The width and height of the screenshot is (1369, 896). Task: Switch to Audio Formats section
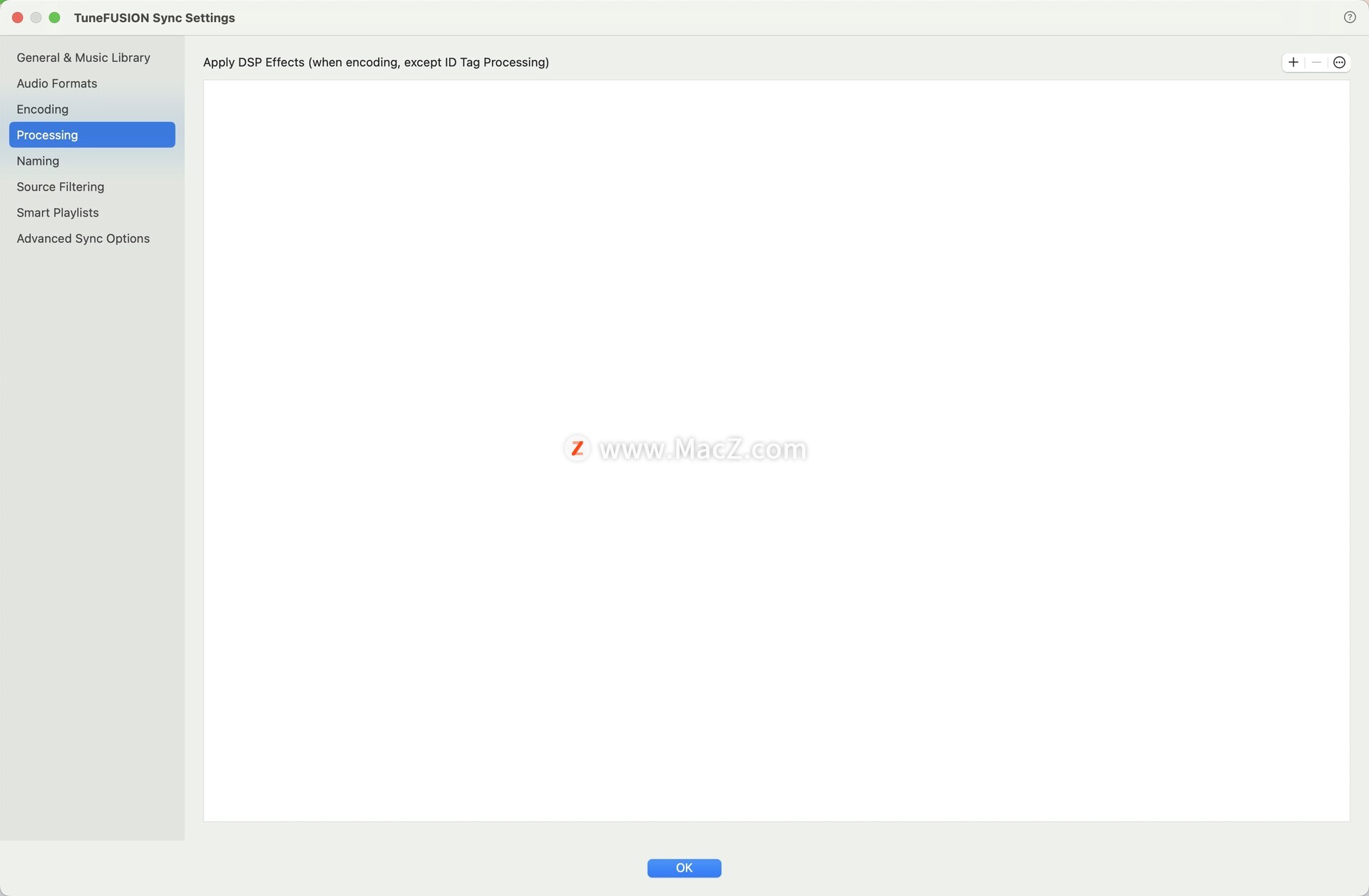[92, 83]
